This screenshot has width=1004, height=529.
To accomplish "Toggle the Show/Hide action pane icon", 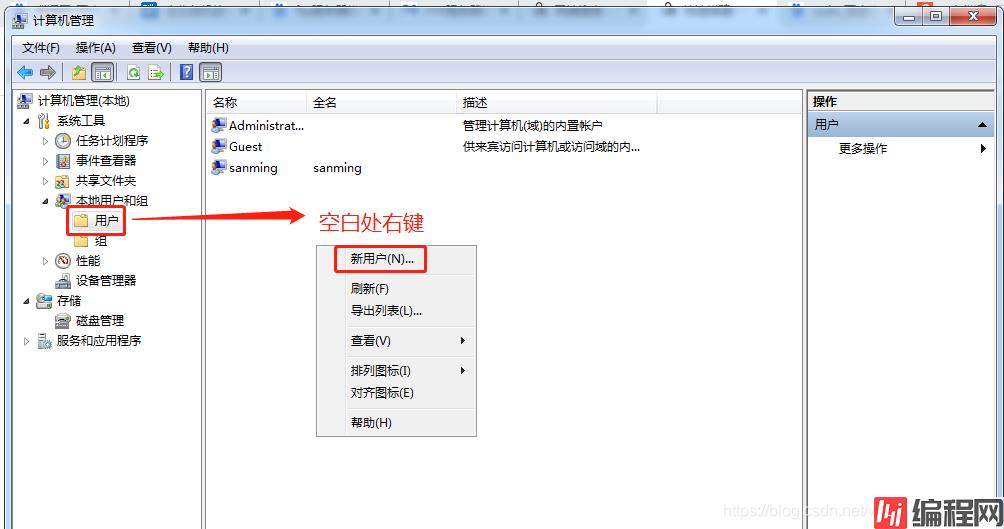I will [x=210, y=72].
